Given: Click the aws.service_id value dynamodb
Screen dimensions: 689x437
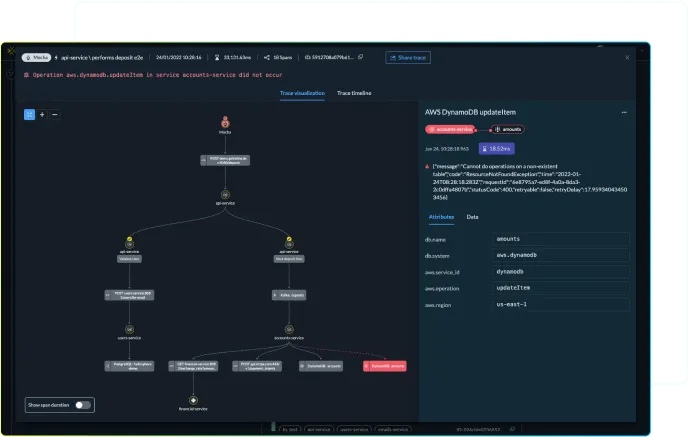Looking at the screenshot, I should tap(560, 272).
